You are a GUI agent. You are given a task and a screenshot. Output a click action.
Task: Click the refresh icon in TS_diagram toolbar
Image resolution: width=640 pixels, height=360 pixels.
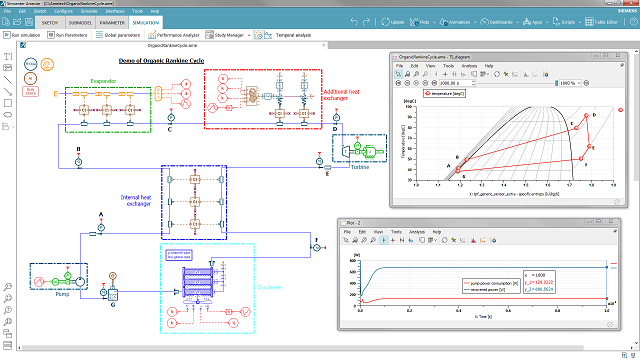497,74
